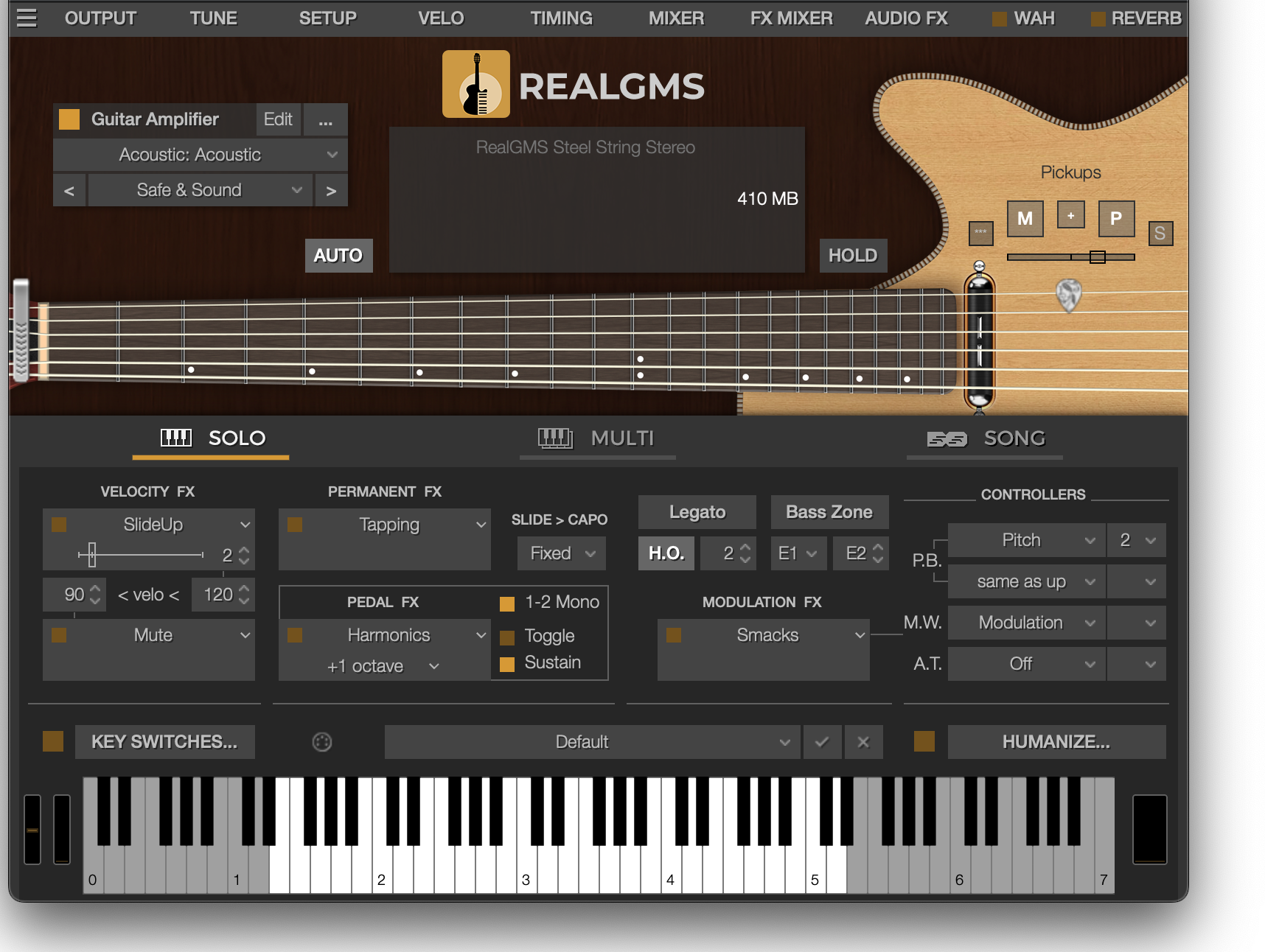Open the SETUP menu tab
The width and height of the screenshot is (1265, 952).
pos(327,18)
